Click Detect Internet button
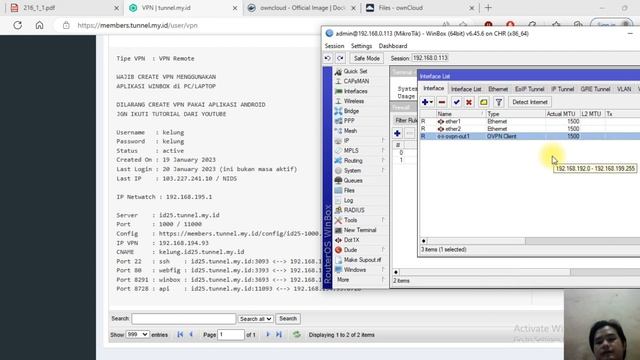Viewport: 640px width, 360px height. [530, 102]
